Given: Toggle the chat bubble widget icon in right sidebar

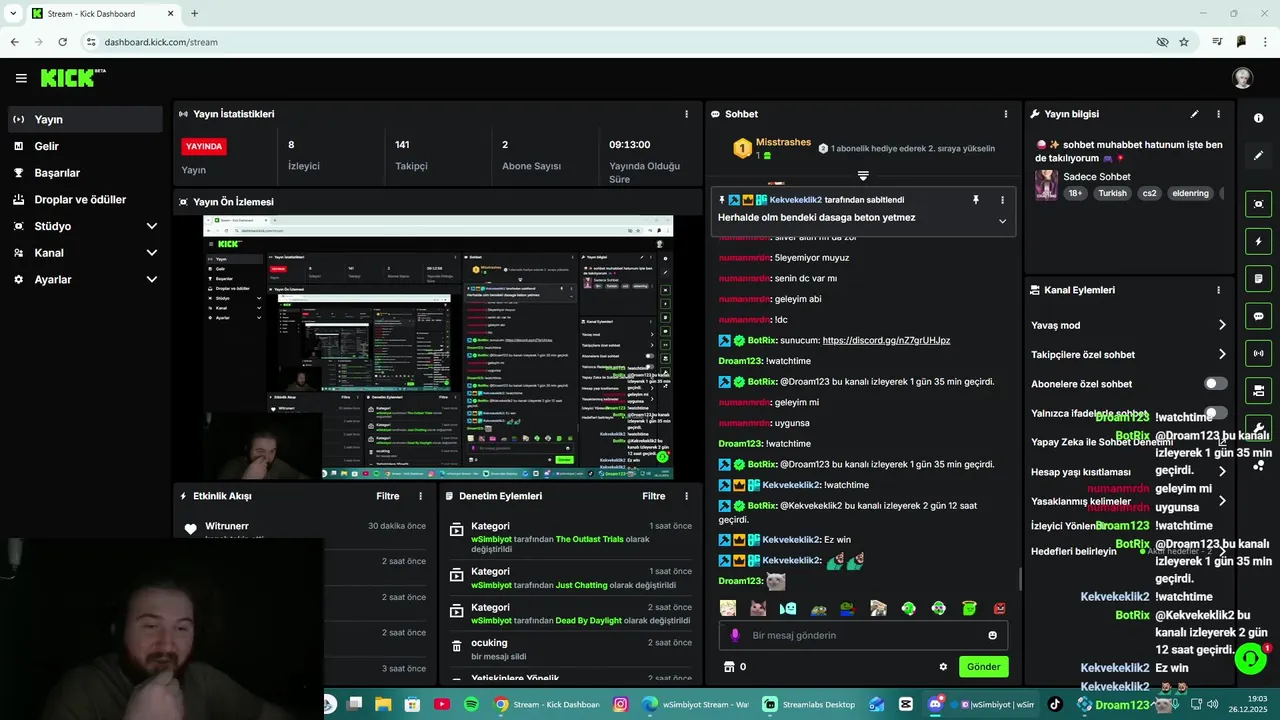Looking at the screenshot, I should click(x=1258, y=316).
